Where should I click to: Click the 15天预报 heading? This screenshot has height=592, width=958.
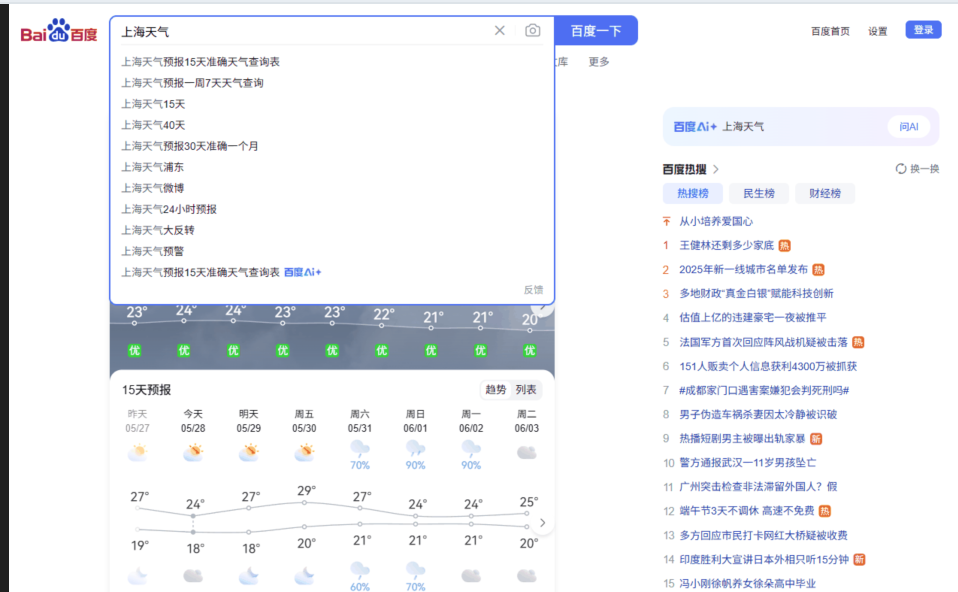(146, 390)
